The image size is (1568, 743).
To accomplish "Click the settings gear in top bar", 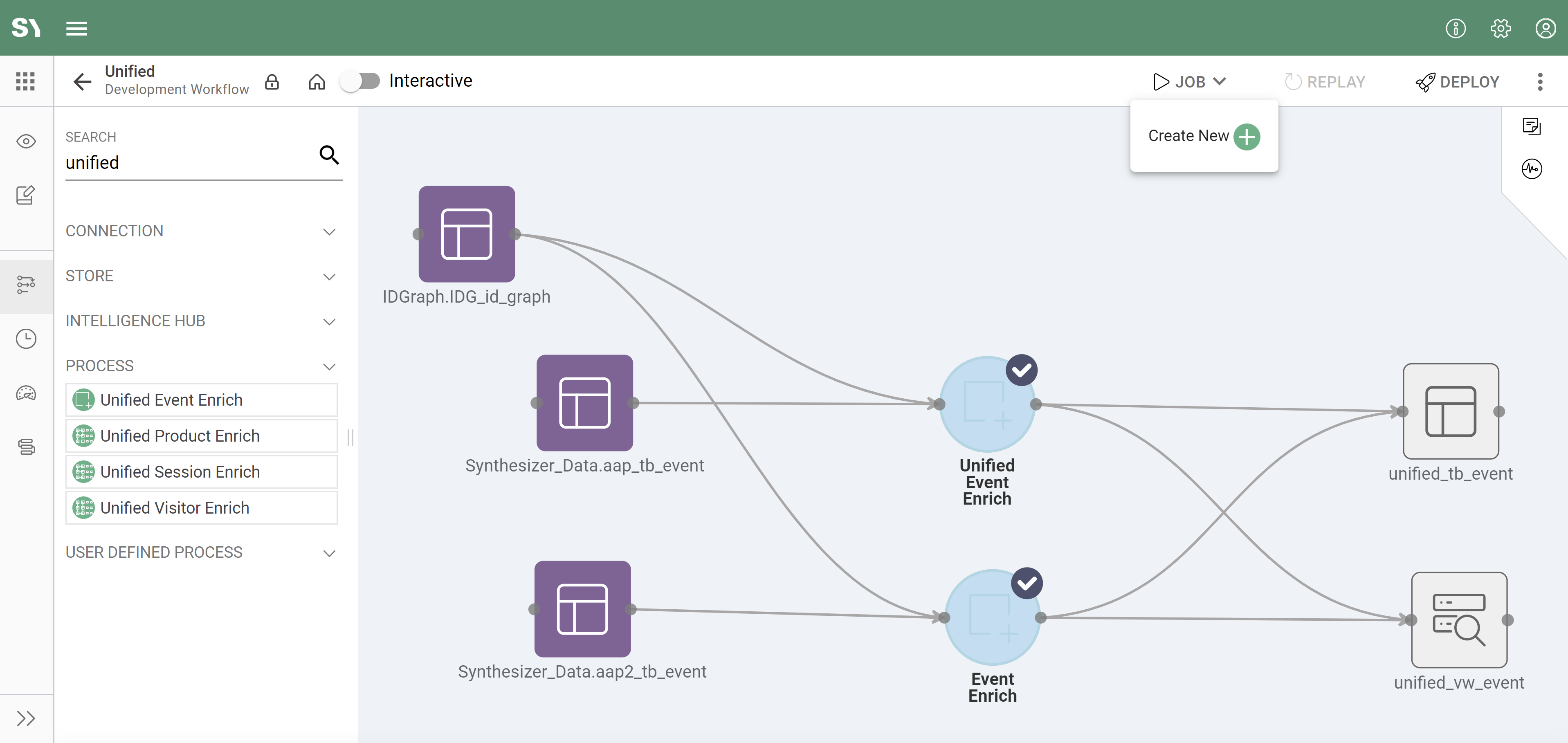I will 1501,28.
